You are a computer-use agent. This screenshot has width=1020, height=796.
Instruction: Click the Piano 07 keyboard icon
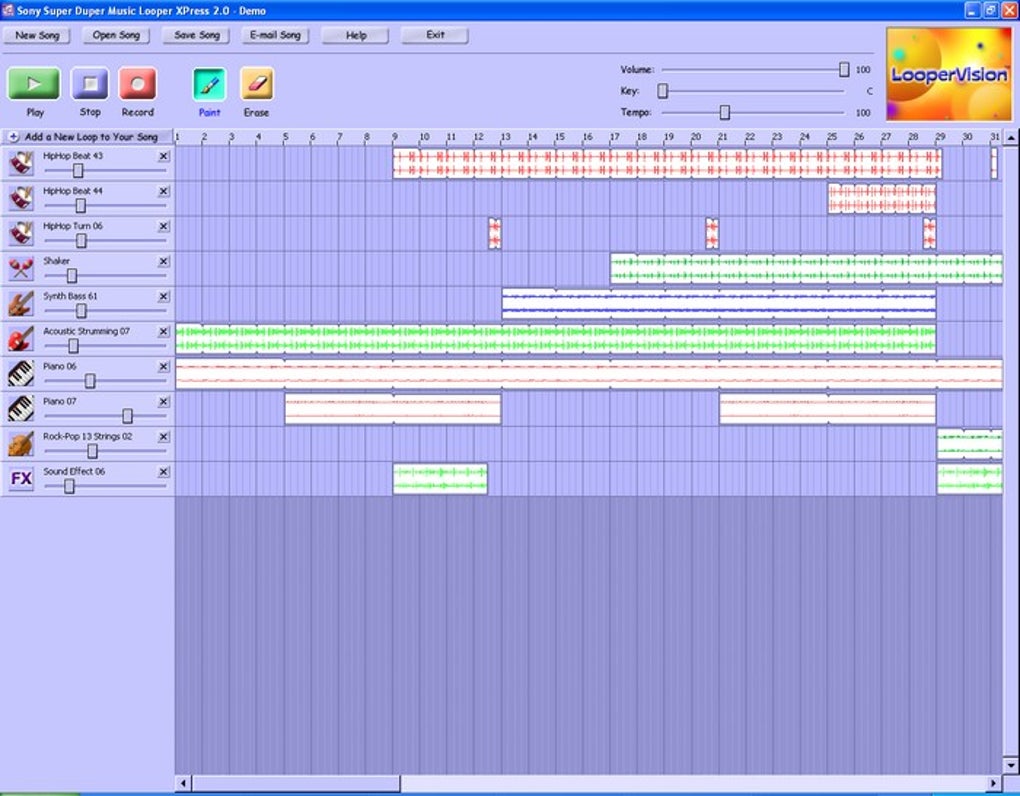click(x=21, y=409)
